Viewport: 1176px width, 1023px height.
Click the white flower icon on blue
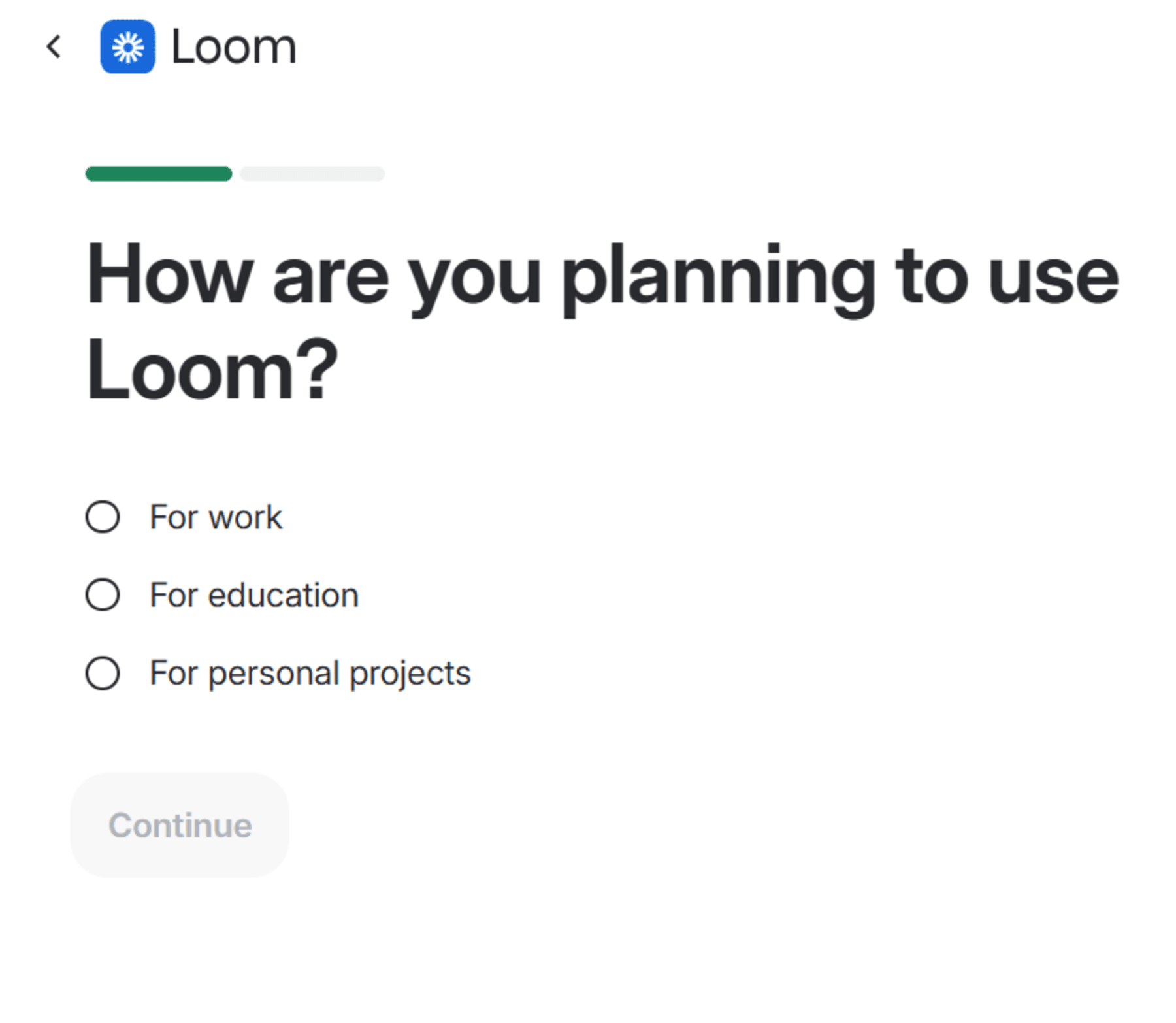(x=129, y=46)
